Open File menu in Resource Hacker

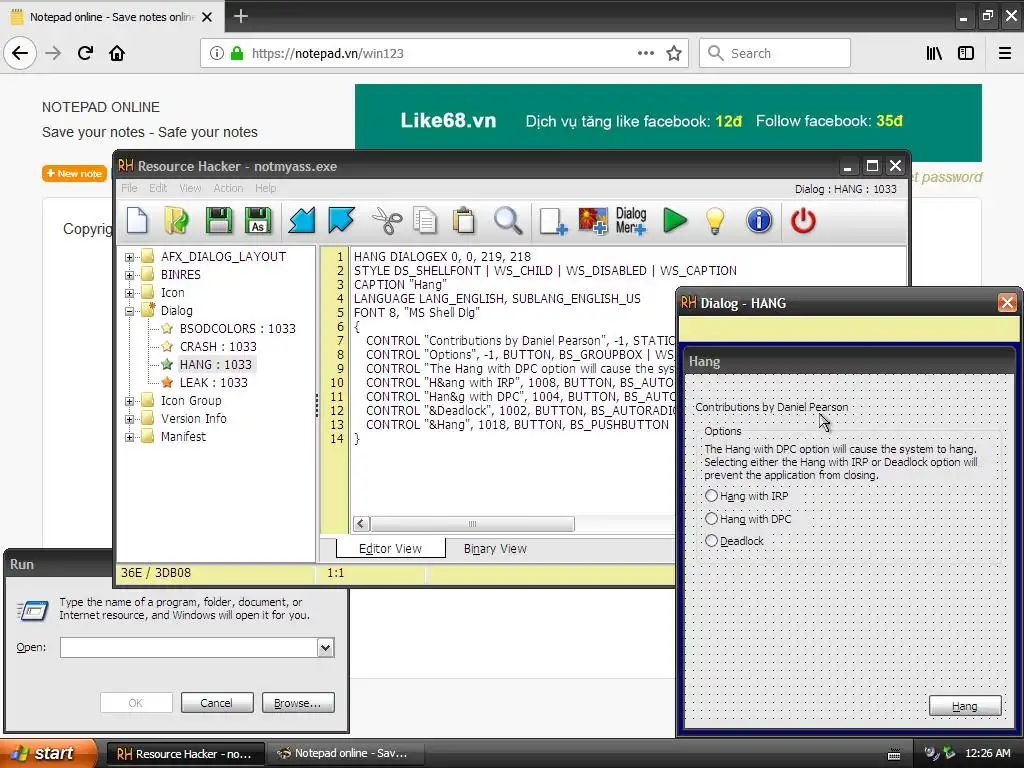(129, 188)
